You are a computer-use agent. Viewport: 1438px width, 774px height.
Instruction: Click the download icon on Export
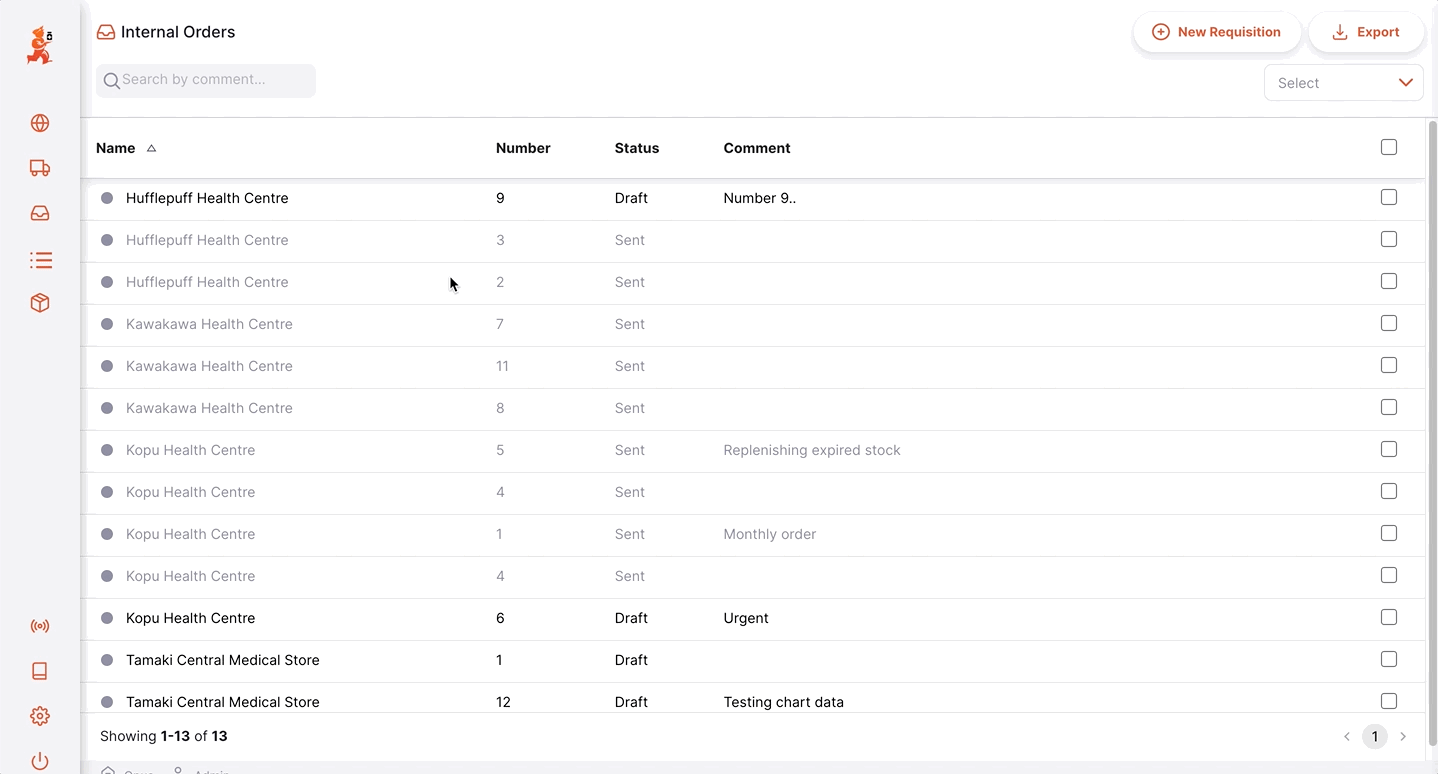1340,32
